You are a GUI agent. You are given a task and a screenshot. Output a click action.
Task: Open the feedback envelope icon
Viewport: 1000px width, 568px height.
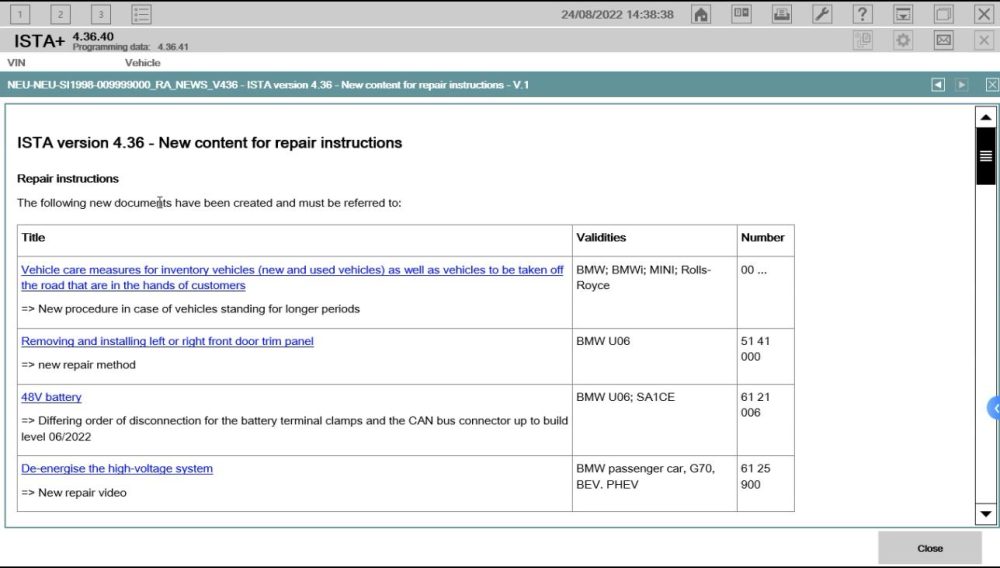(x=943, y=40)
